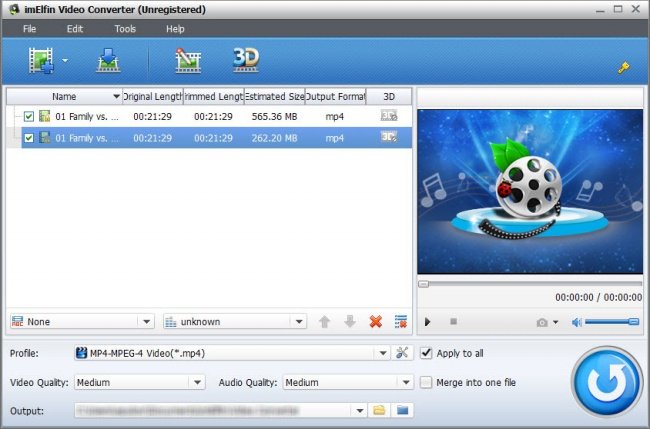The image size is (650, 429).
Task: Click the Output Format column header
Action: (x=335, y=97)
